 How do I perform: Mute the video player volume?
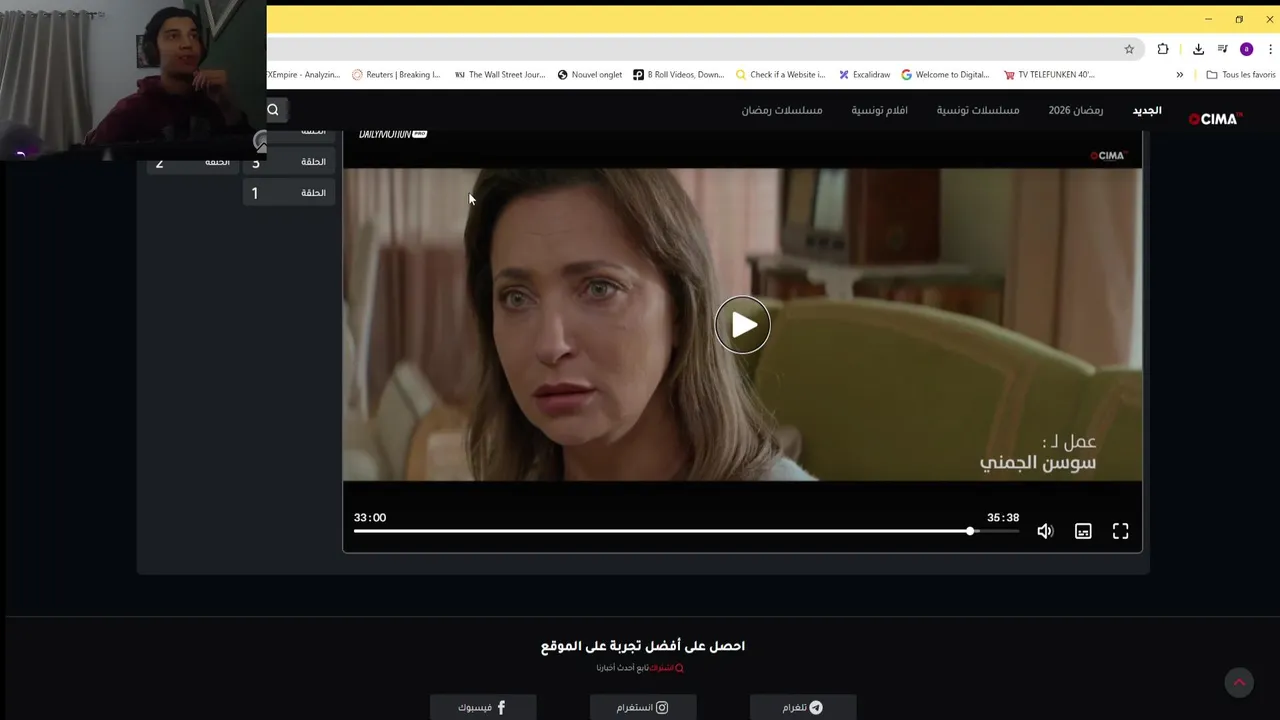(x=1045, y=532)
